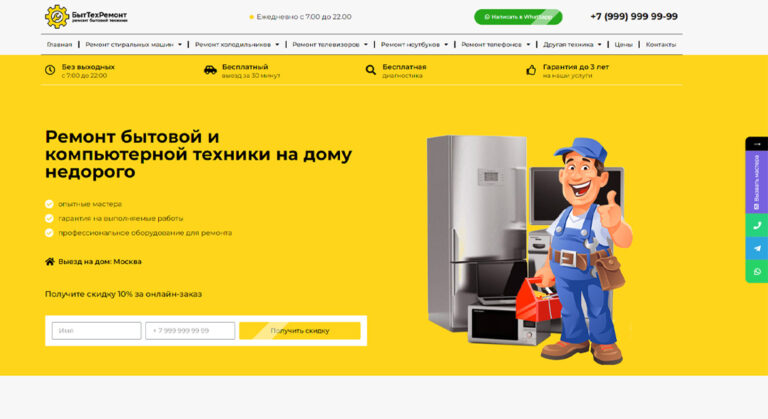Select the Главная menu item
The image size is (768, 419).
59,45
